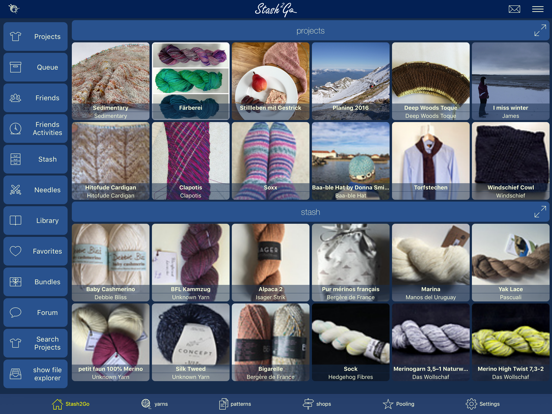Open Settings in the bottom bar
The width and height of the screenshot is (552, 414).
click(483, 404)
